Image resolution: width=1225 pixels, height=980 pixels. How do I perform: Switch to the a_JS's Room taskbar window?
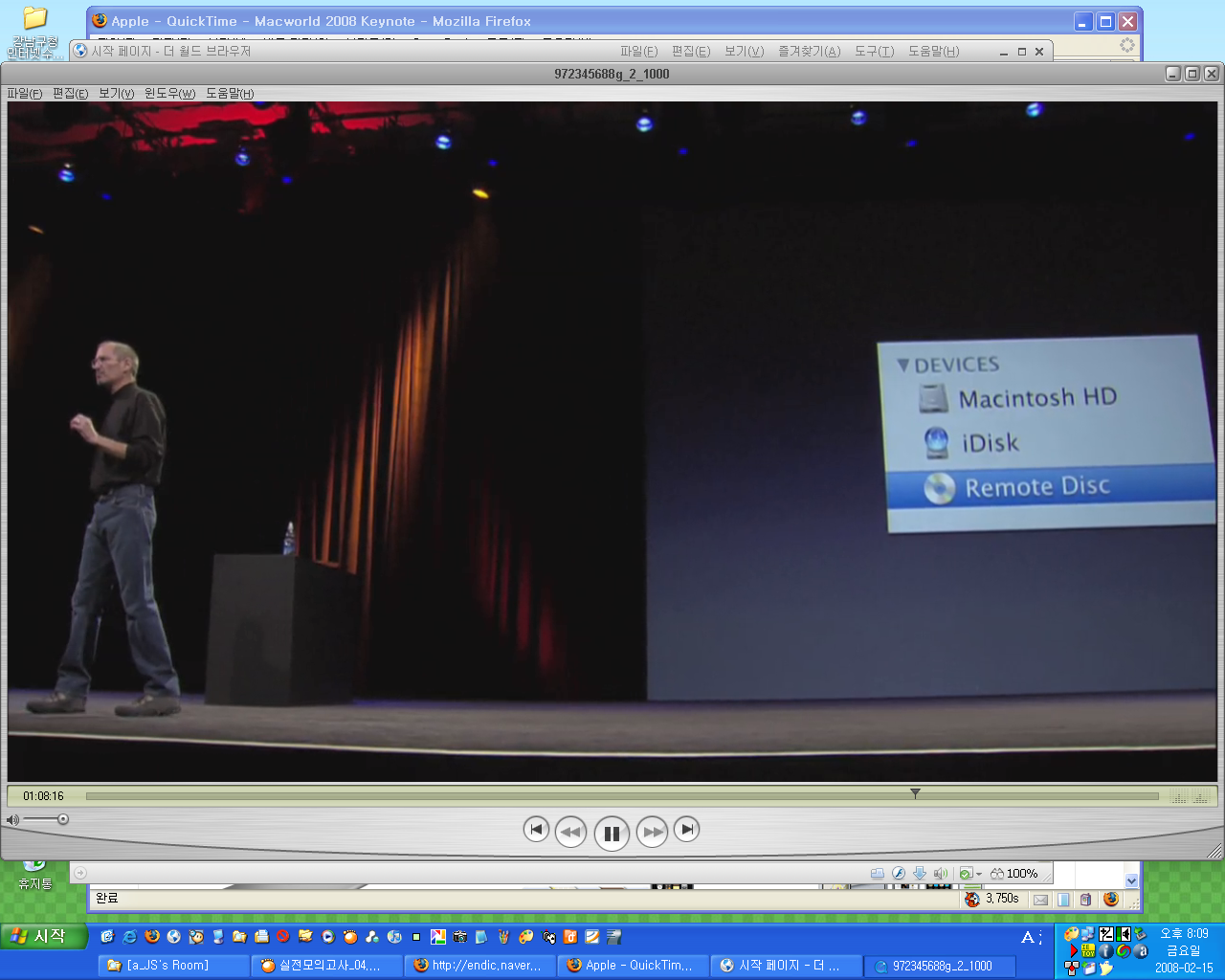(172, 965)
